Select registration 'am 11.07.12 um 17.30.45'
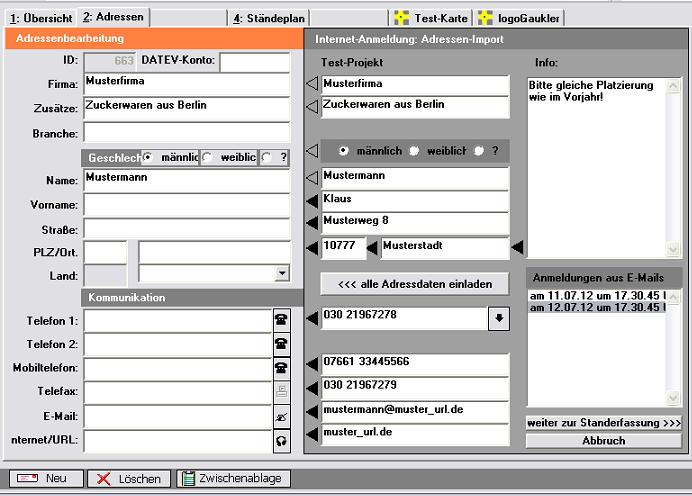692x496 pixels. [598, 295]
